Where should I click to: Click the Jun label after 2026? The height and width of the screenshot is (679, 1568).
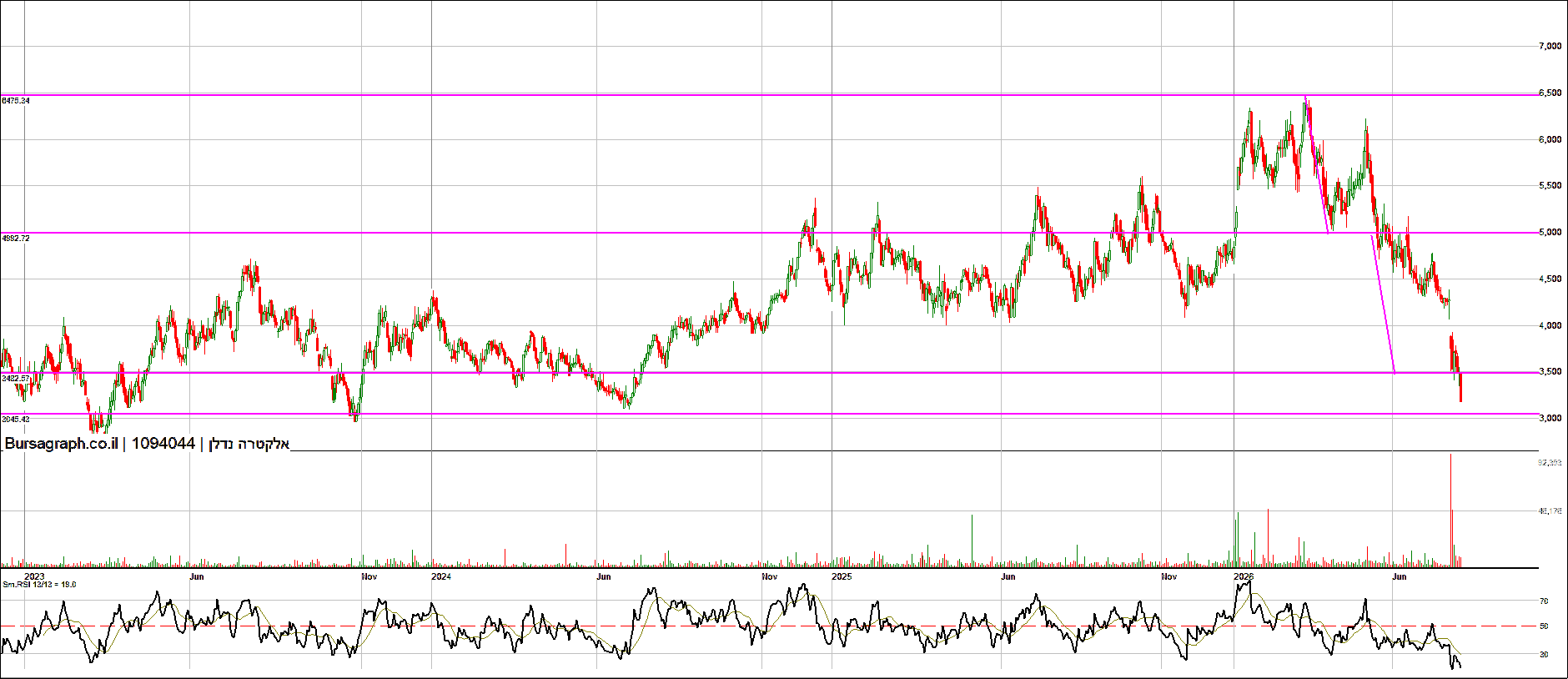coord(1400,576)
